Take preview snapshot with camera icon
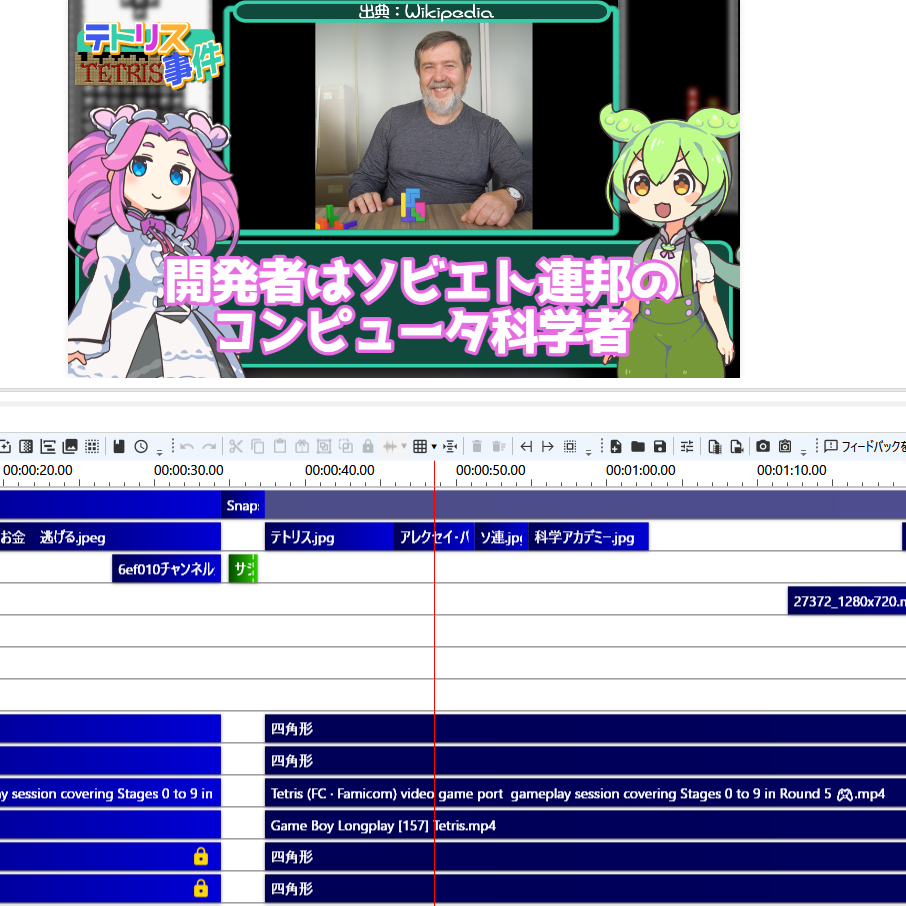This screenshot has width=906, height=906. [763, 446]
